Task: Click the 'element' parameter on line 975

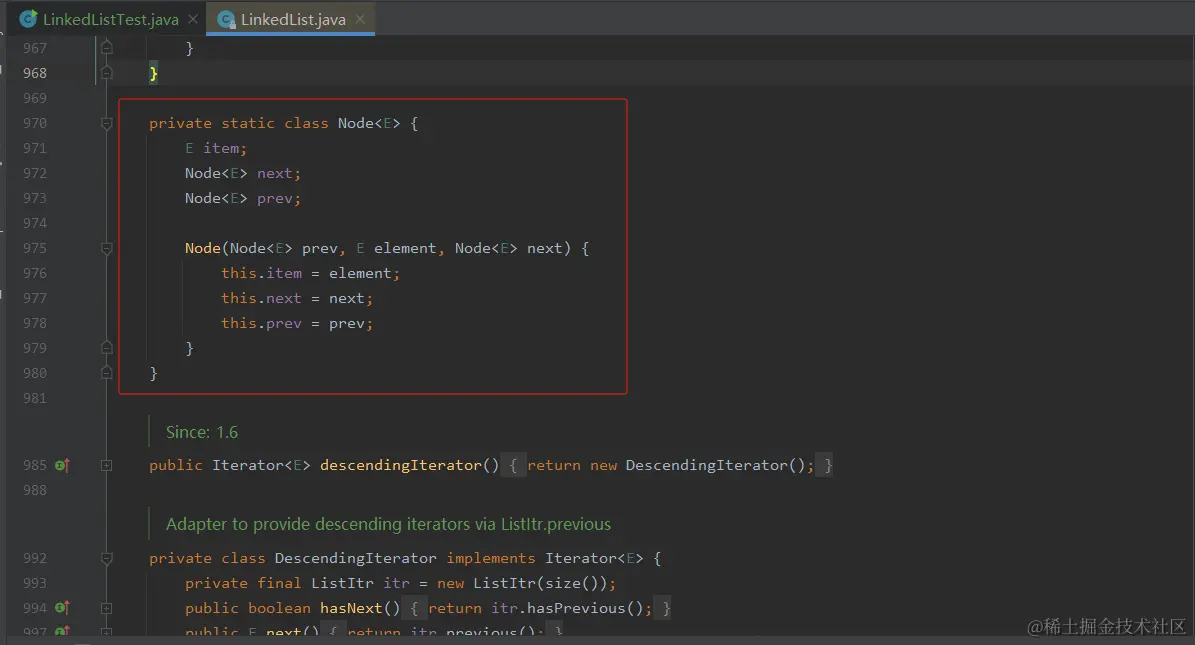Action: tap(405, 249)
